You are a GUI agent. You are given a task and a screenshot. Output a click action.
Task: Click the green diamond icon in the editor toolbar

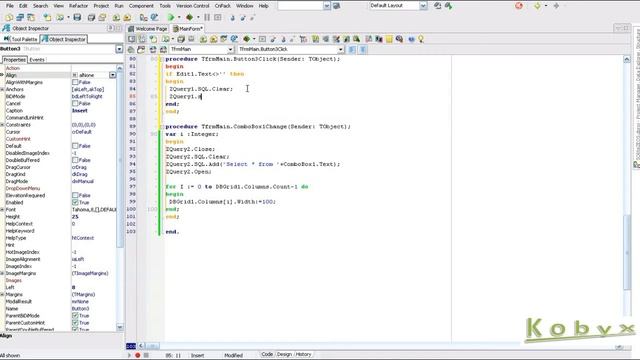247,39
